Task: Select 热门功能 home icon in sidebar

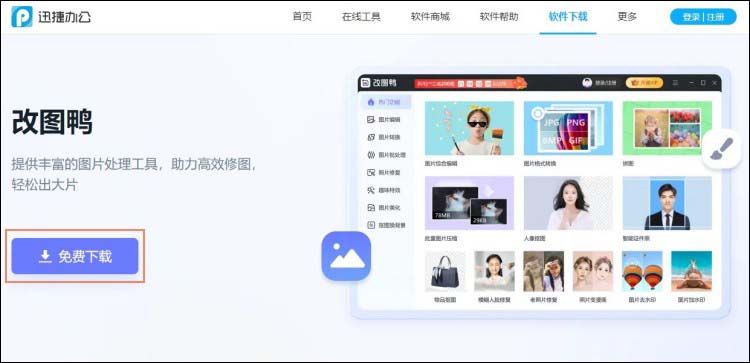Action: [370, 102]
